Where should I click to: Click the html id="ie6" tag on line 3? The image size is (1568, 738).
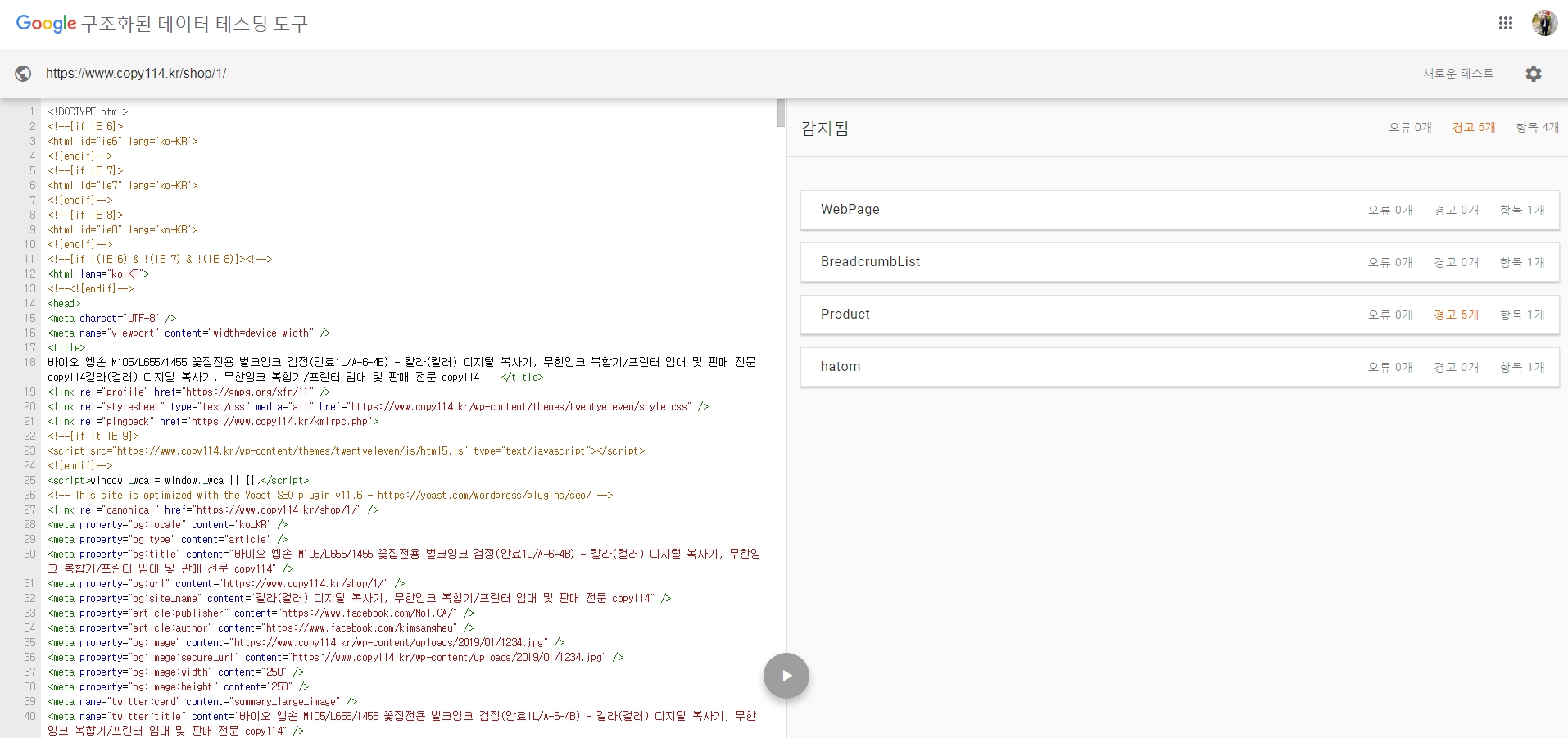point(122,141)
